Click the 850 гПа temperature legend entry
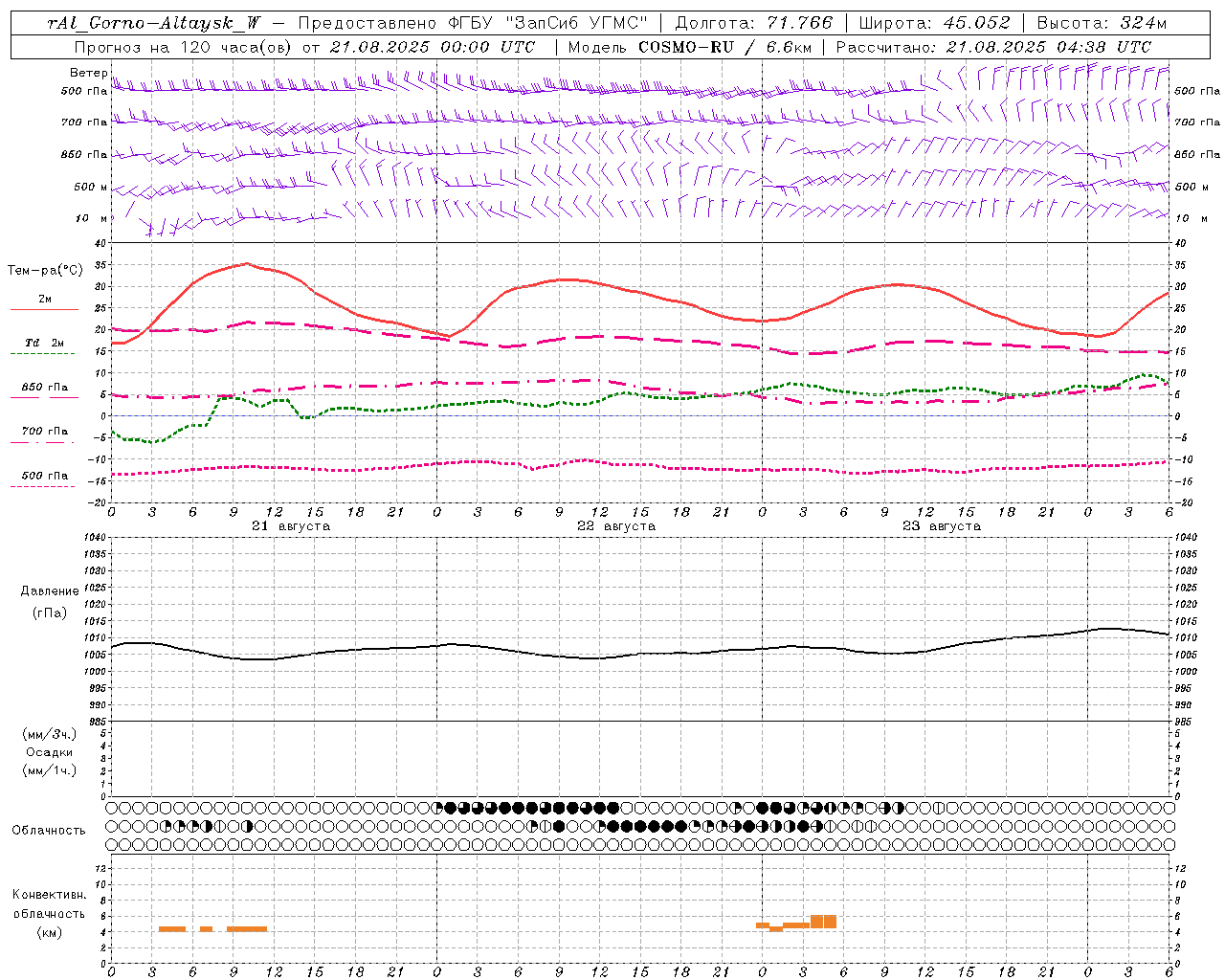The width and height of the screenshot is (1225, 980). pos(44,388)
